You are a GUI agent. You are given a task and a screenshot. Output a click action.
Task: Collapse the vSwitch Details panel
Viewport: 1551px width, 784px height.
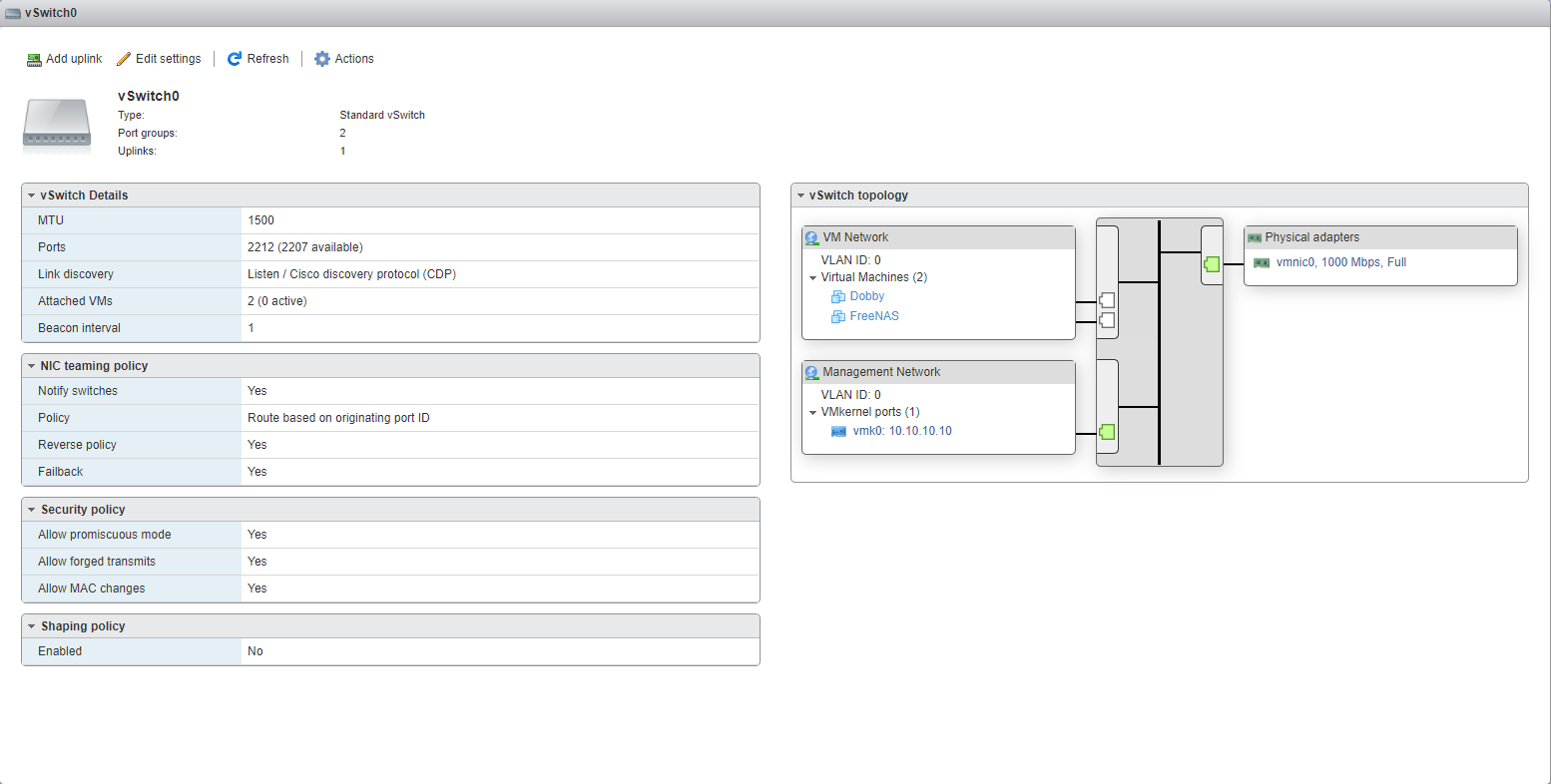(x=32, y=196)
